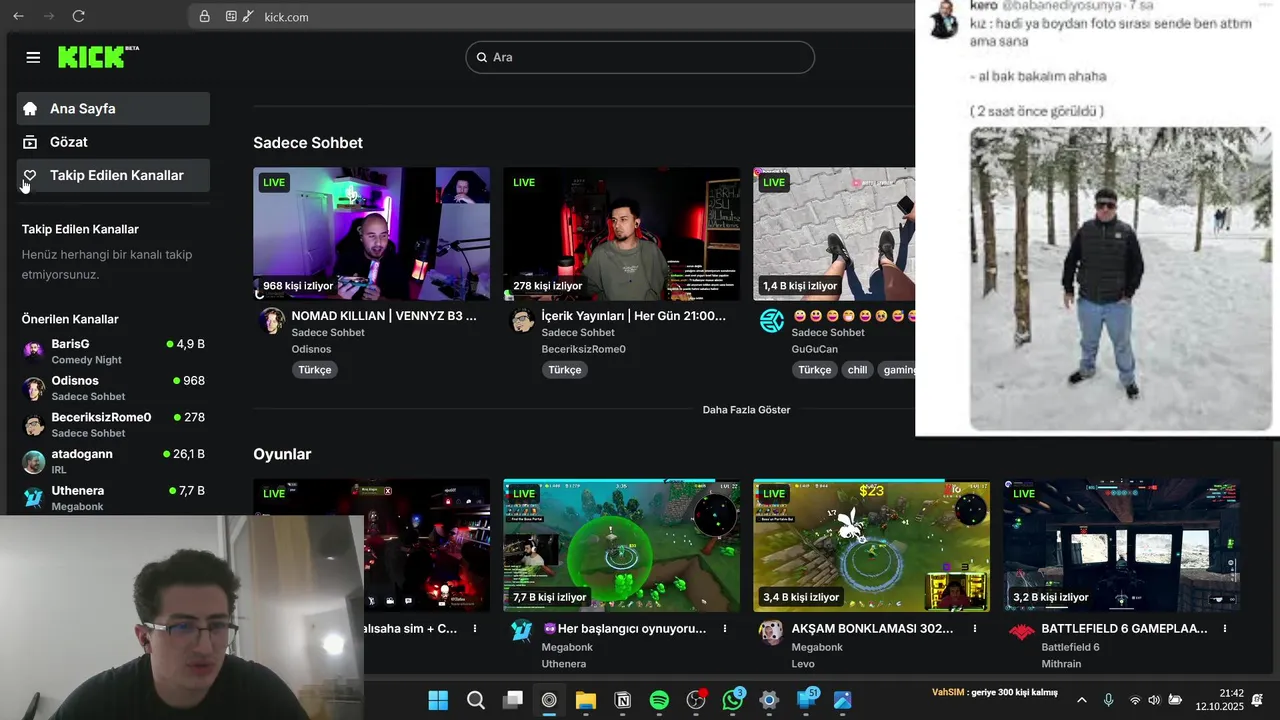Viewport: 1280px width, 720px height.
Task: Open Task View on taskbar
Action: point(513,700)
